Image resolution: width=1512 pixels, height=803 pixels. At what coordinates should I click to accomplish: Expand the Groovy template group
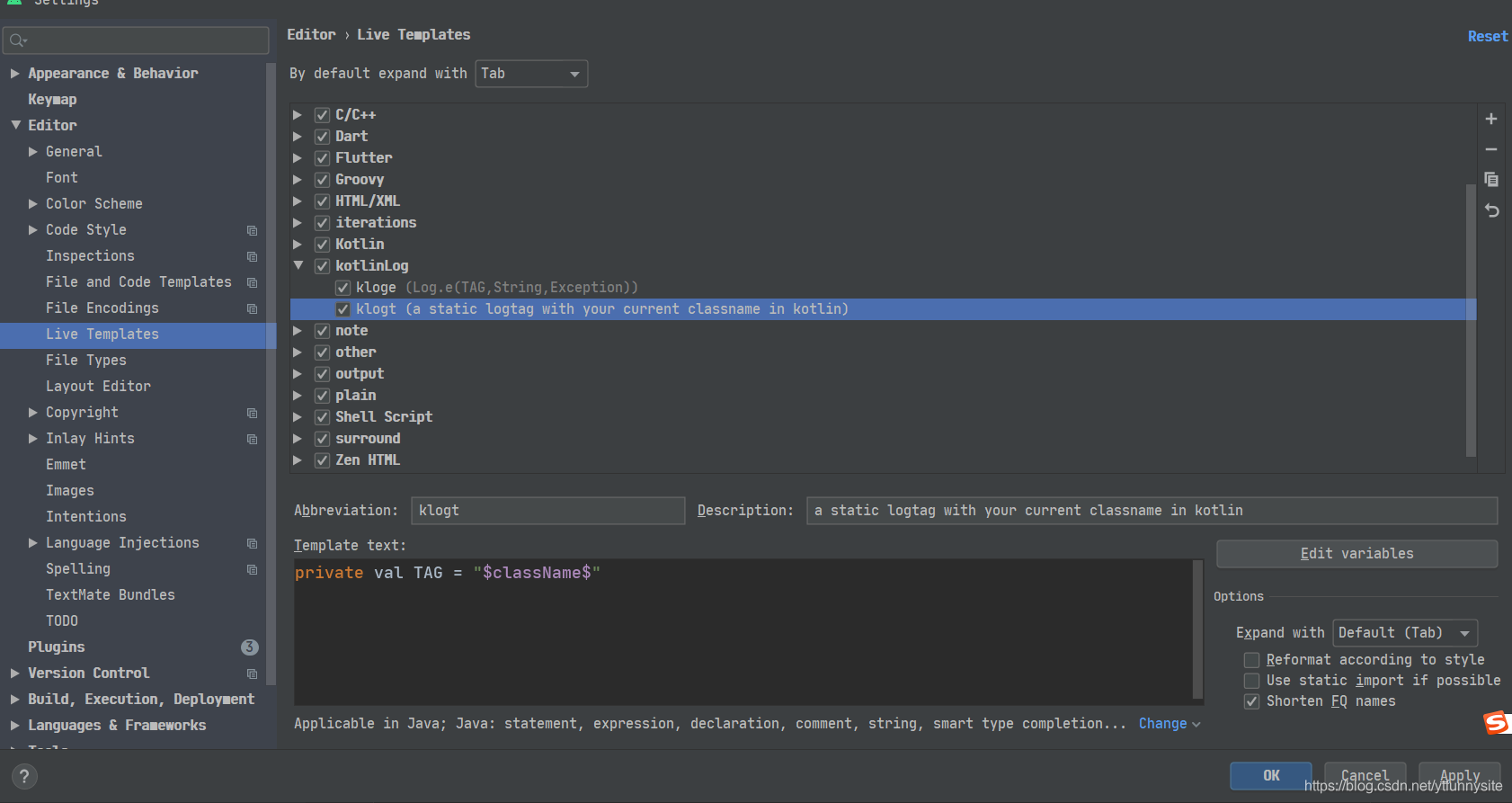tap(298, 180)
